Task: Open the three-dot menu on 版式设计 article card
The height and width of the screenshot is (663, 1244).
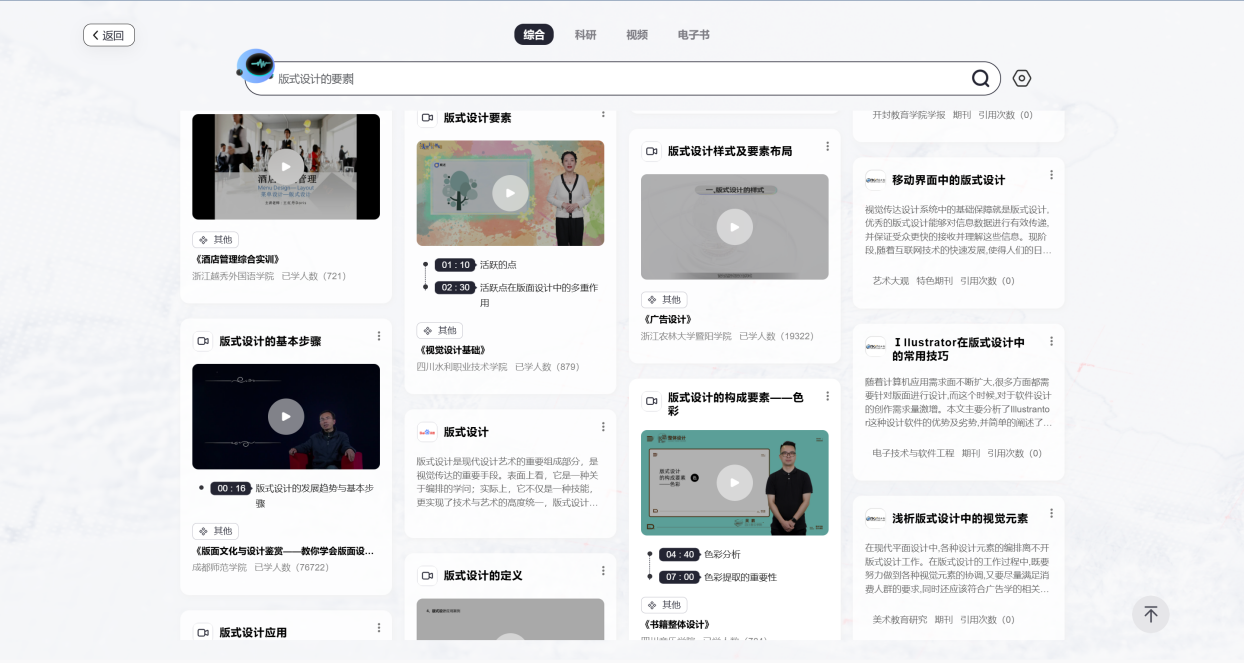Action: [x=603, y=427]
